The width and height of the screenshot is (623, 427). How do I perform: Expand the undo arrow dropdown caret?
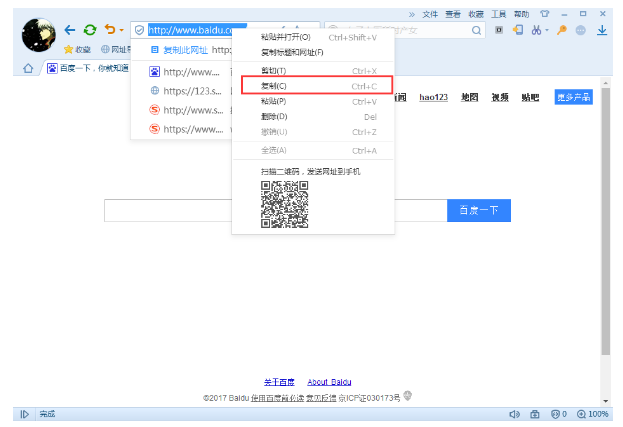click(x=122, y=30)
